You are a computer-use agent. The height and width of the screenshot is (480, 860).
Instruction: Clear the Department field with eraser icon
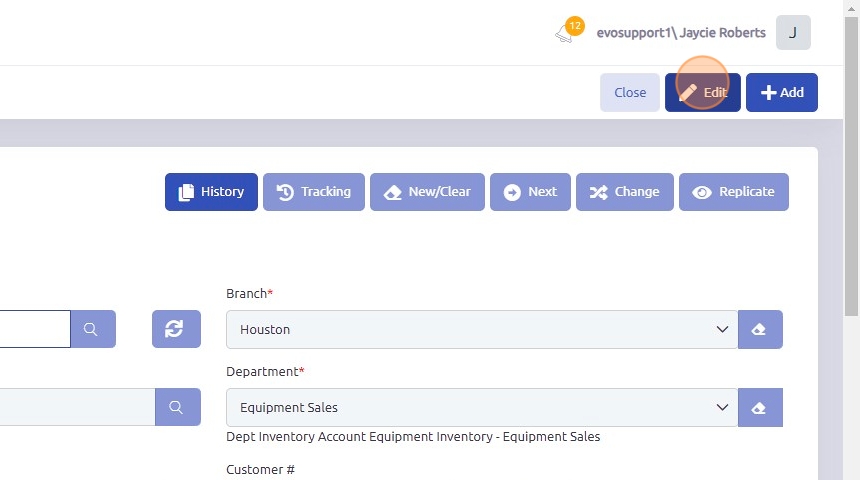pos(760,407)
